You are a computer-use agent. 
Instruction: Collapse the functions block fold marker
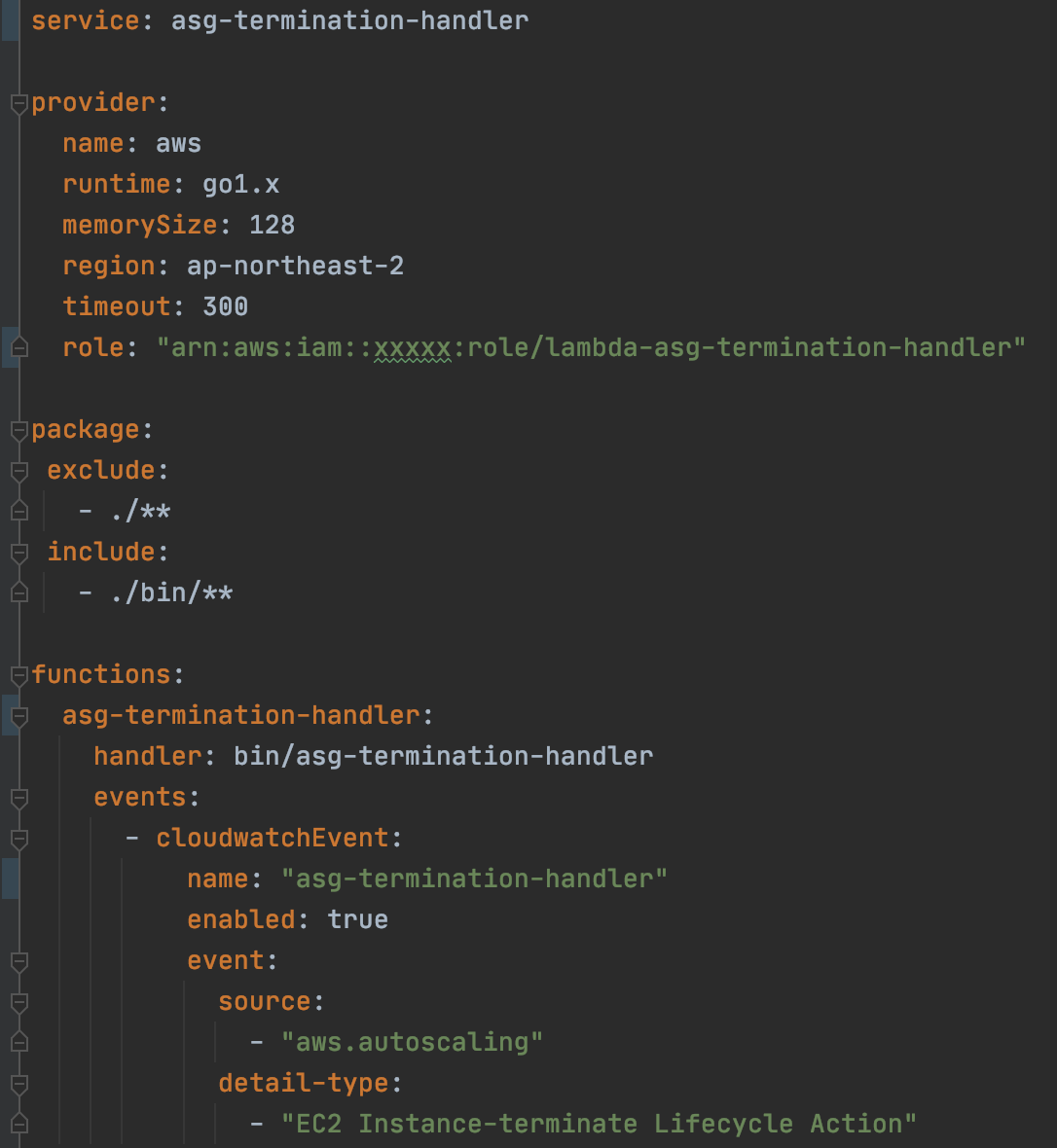pos(19,677)
